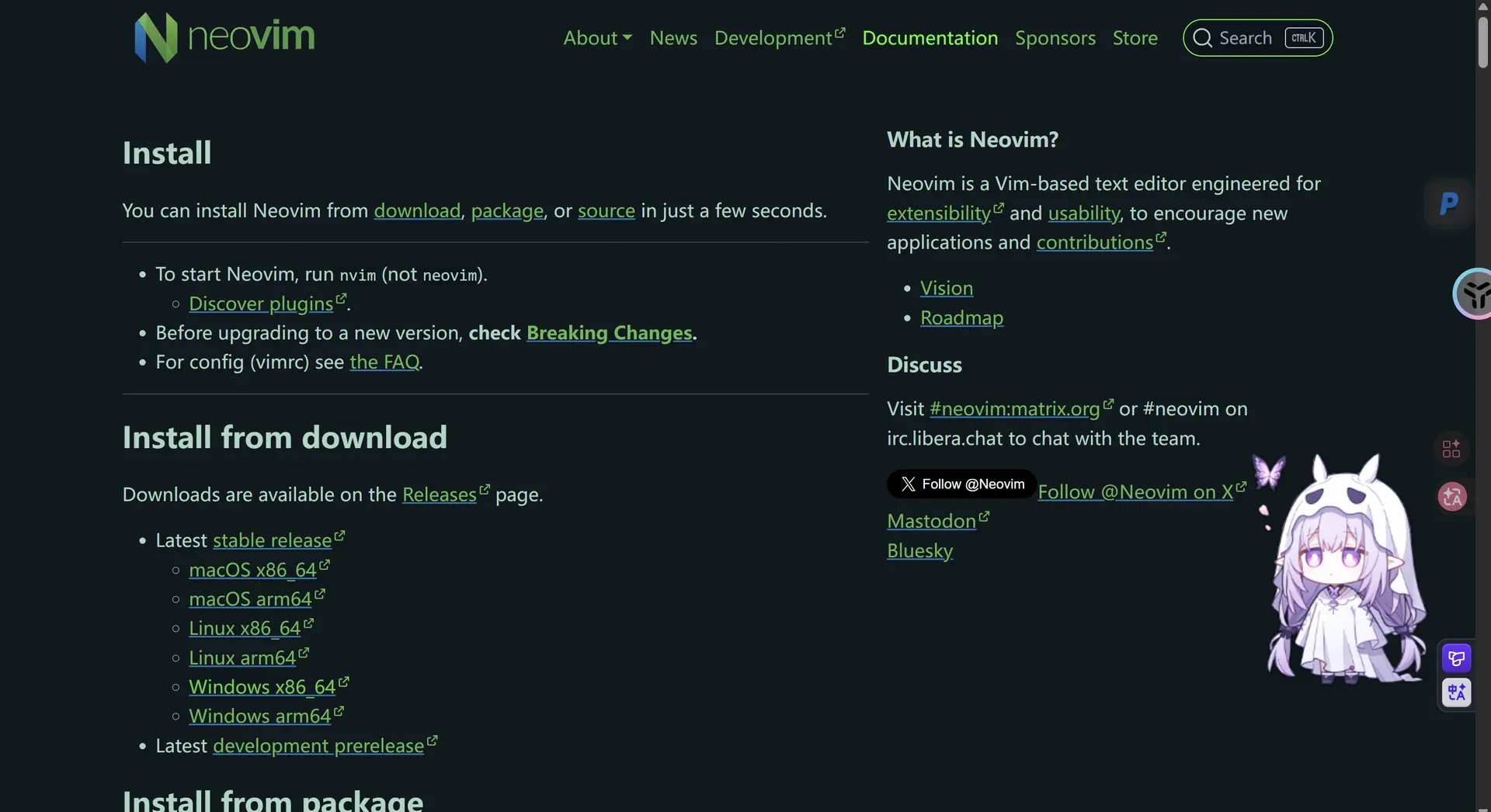Open the development prerelease link
The width and height of the screenshot is (1491, 812).
325,746
